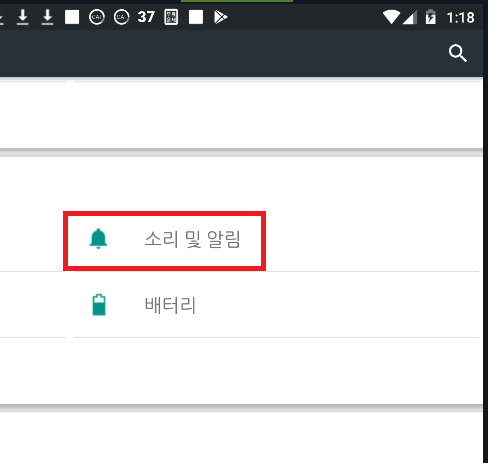Screen dimensions: 488x463
Task: Tap the white square icon beside Play Store icon
Action: (196, 17)
